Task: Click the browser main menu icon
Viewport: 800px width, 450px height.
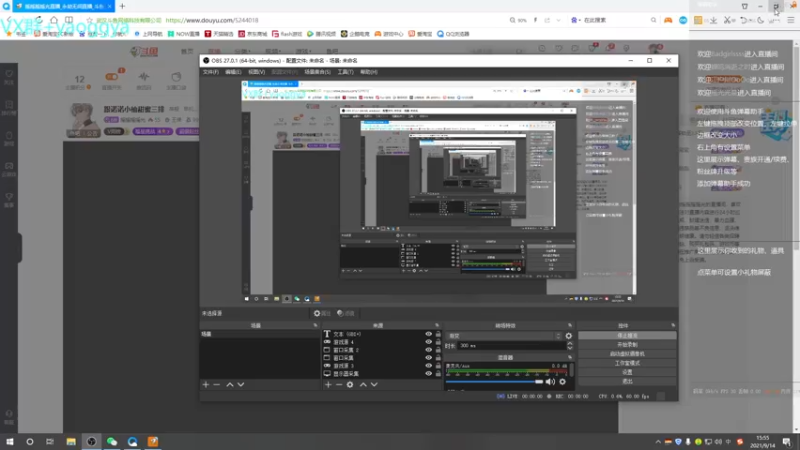Action: tap(791, 20)
